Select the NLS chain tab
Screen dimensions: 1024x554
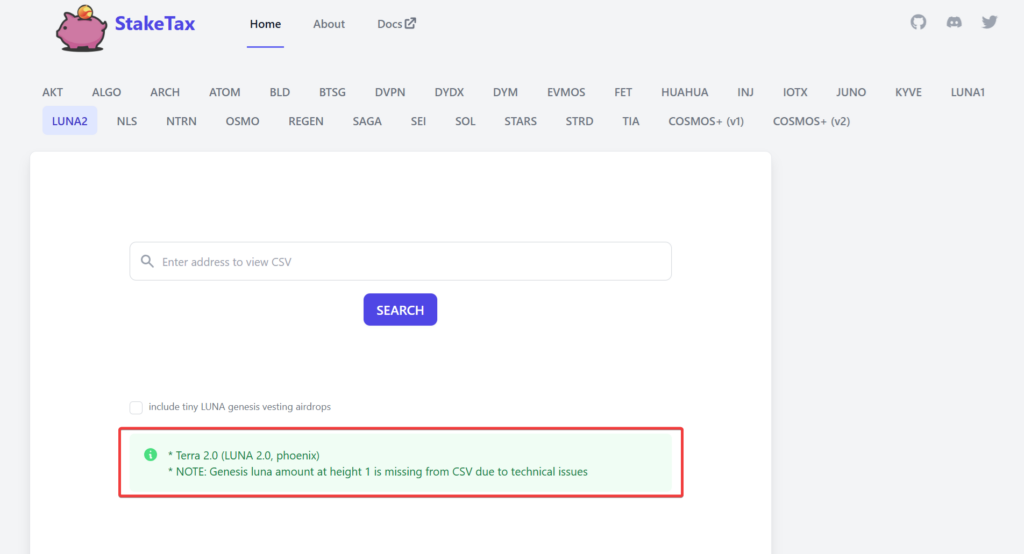point(127,121)
